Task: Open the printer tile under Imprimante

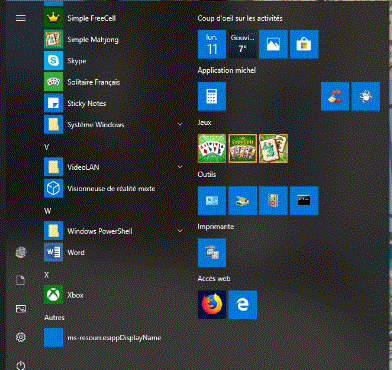Action: (x=212, y=253)
